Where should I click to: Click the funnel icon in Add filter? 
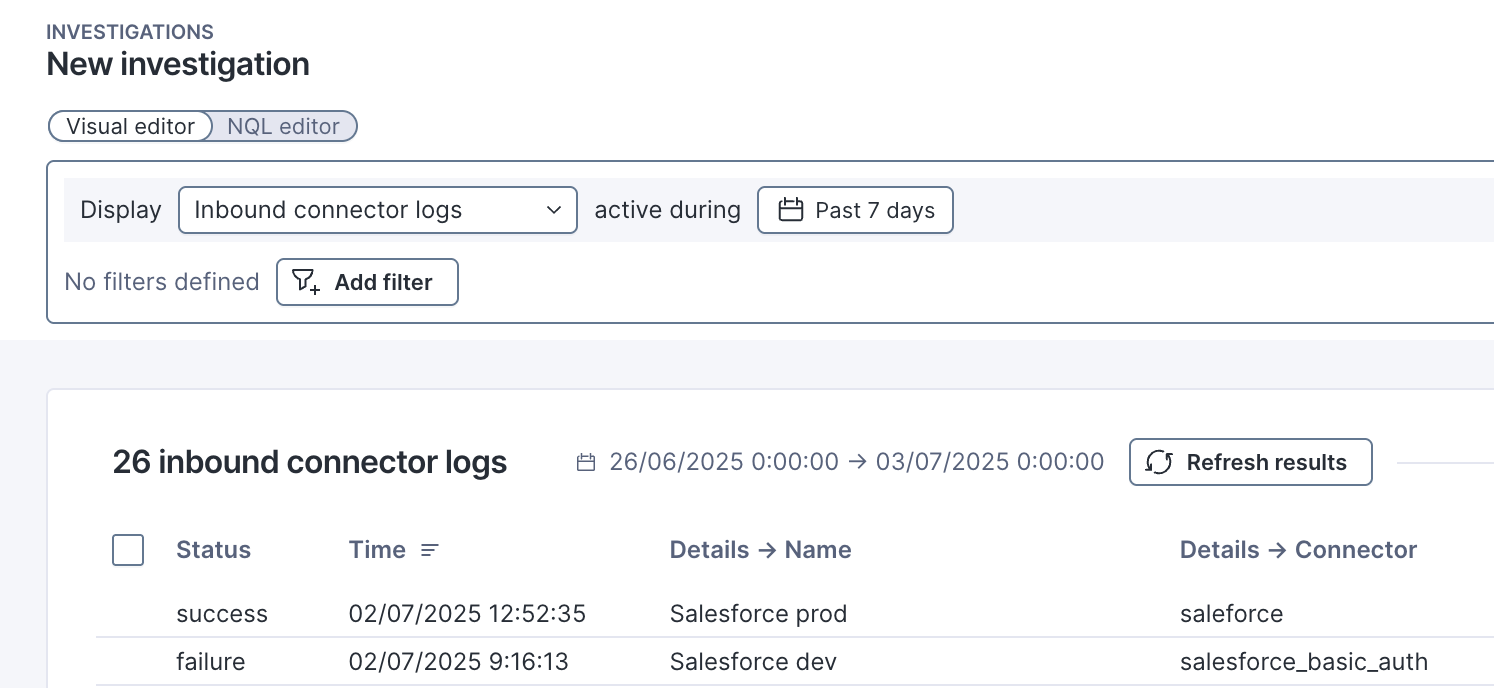click(x=306, y=282)
